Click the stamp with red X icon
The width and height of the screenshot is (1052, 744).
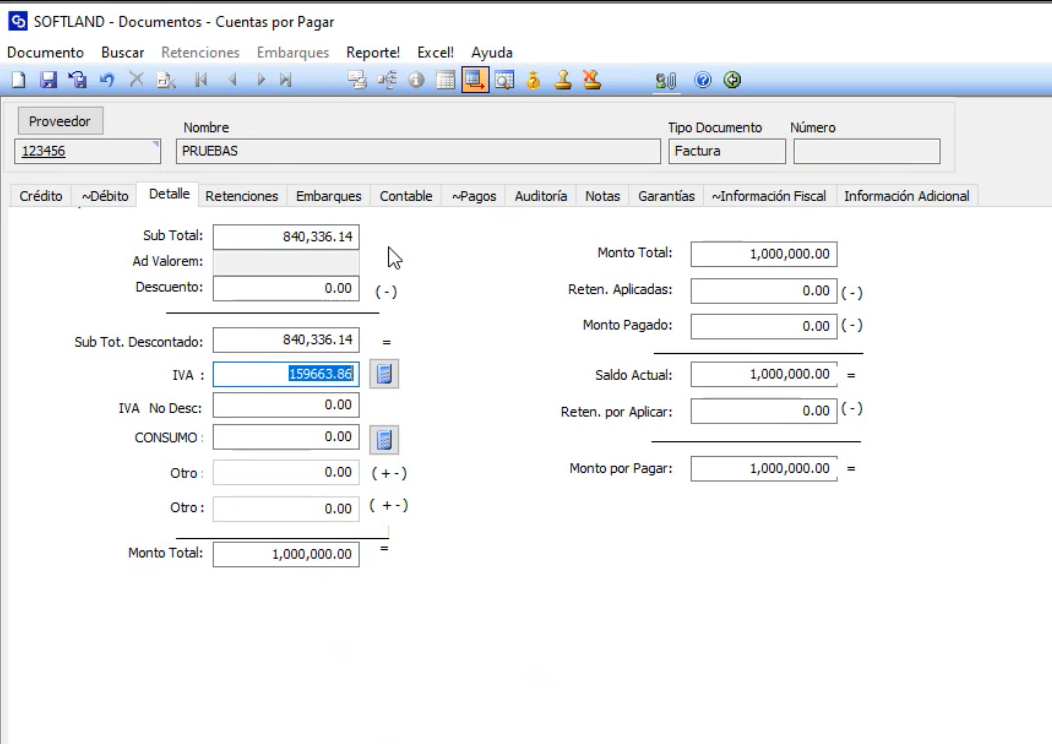pyautogui.click(x=592, y=80)
